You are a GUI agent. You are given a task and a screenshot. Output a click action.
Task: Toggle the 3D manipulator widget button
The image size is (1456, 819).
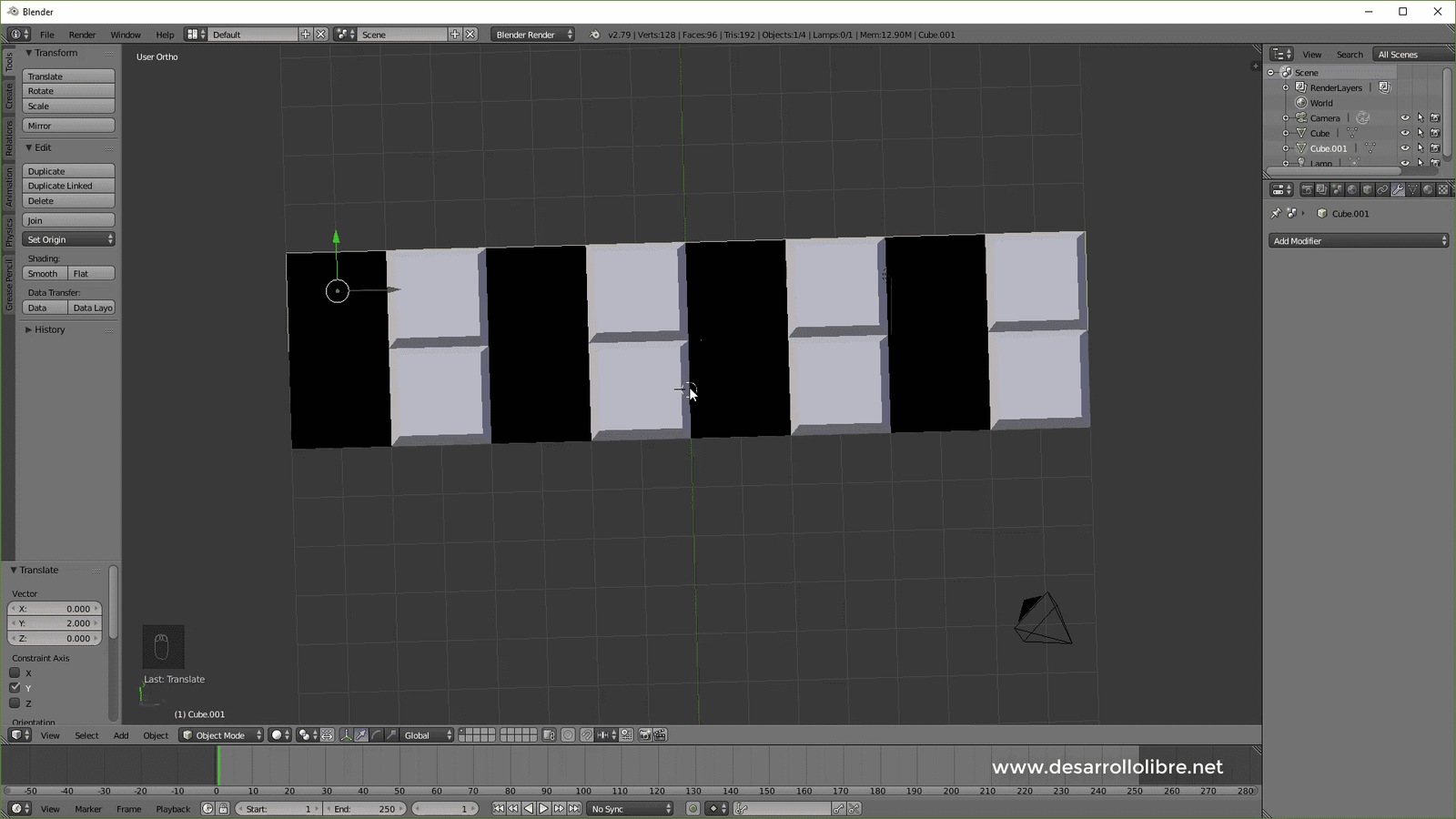[346, 735]
